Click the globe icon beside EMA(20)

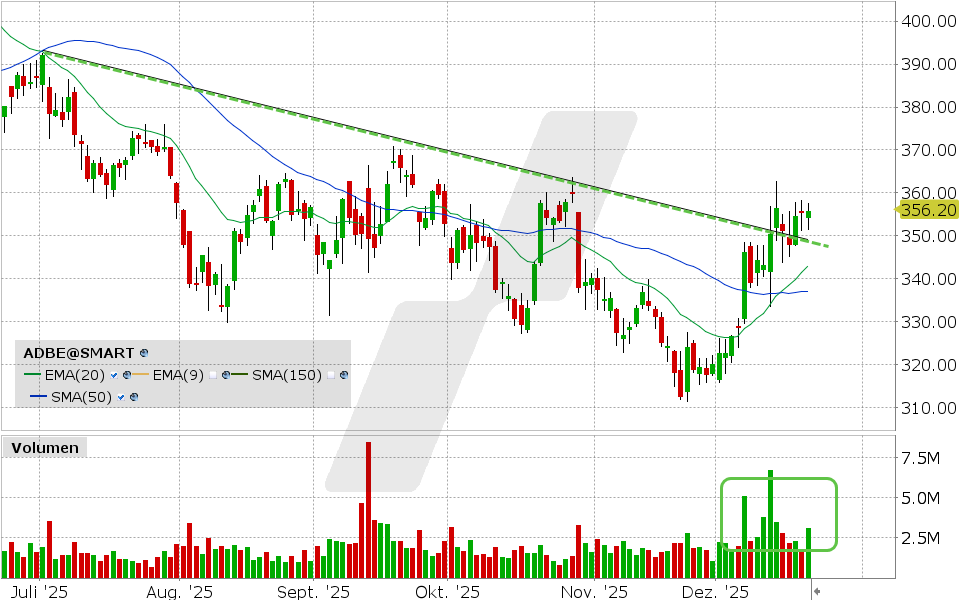coord(126,375)
